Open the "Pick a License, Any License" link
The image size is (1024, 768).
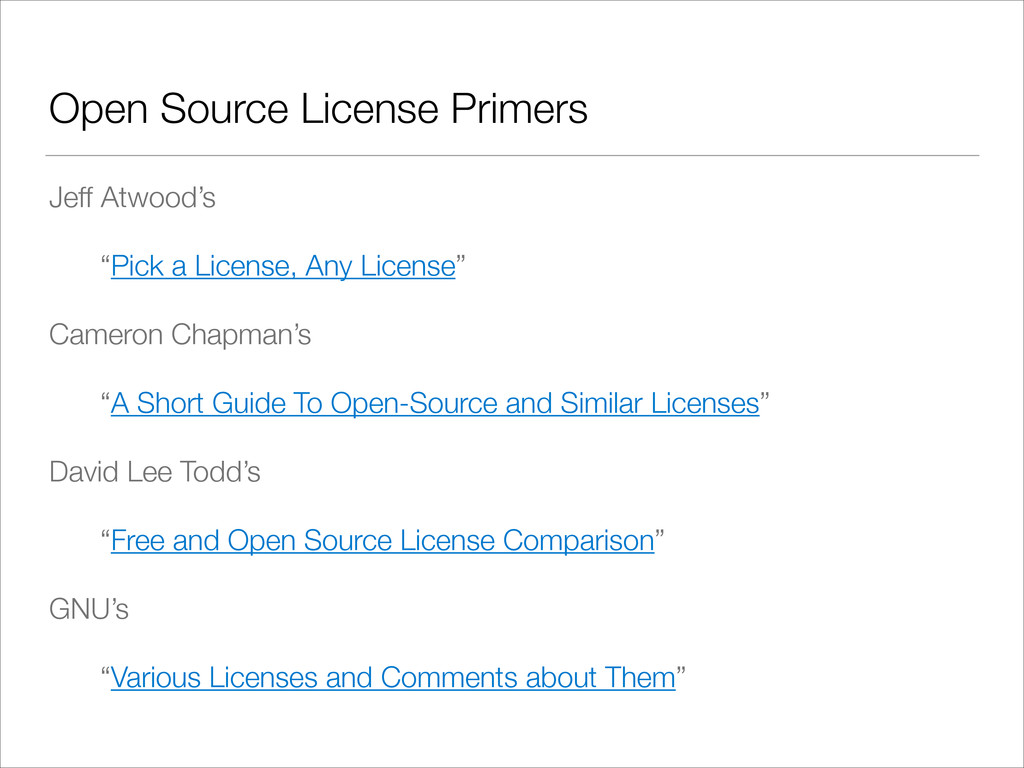pyautogui.click(x=283, y=266)
